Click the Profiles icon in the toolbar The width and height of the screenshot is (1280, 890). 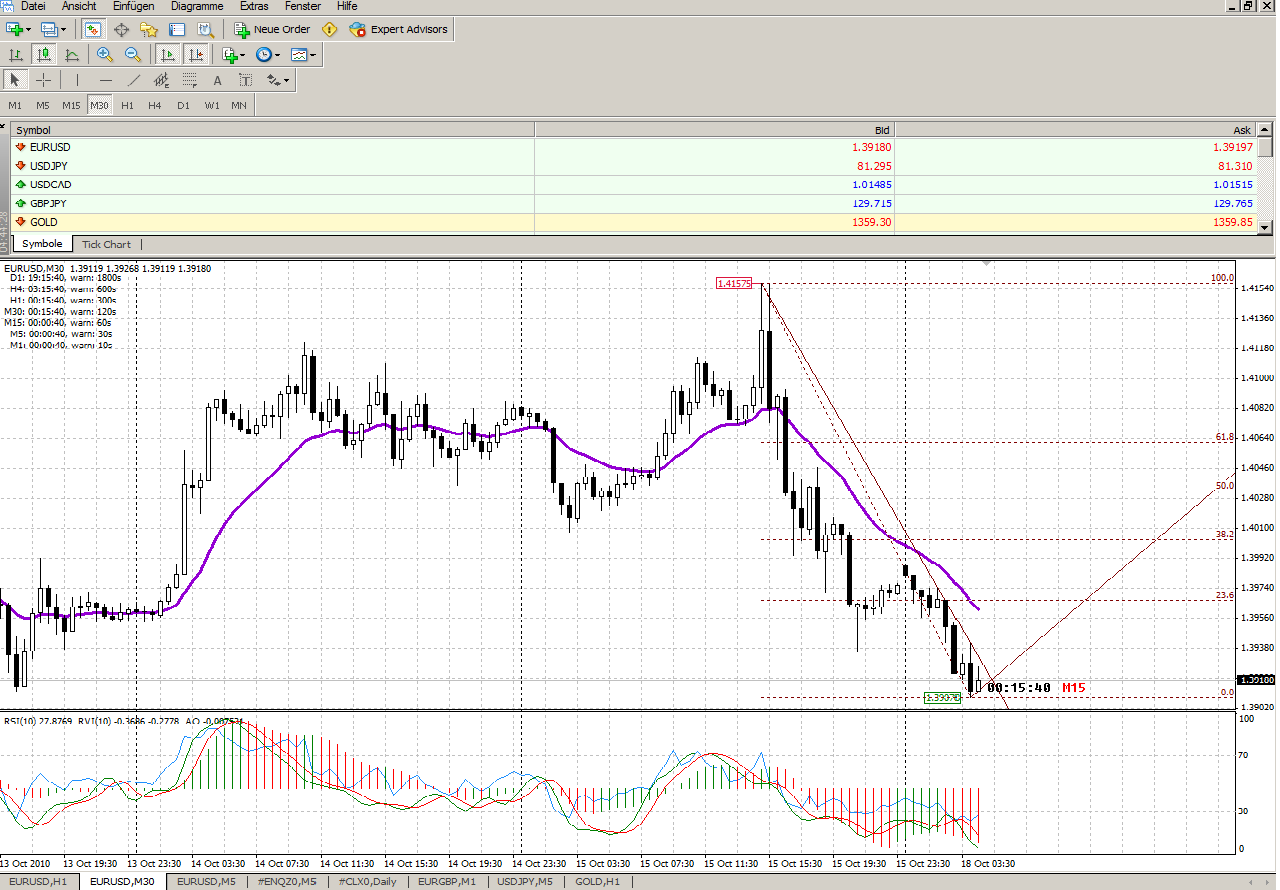(x=48, y=29)
